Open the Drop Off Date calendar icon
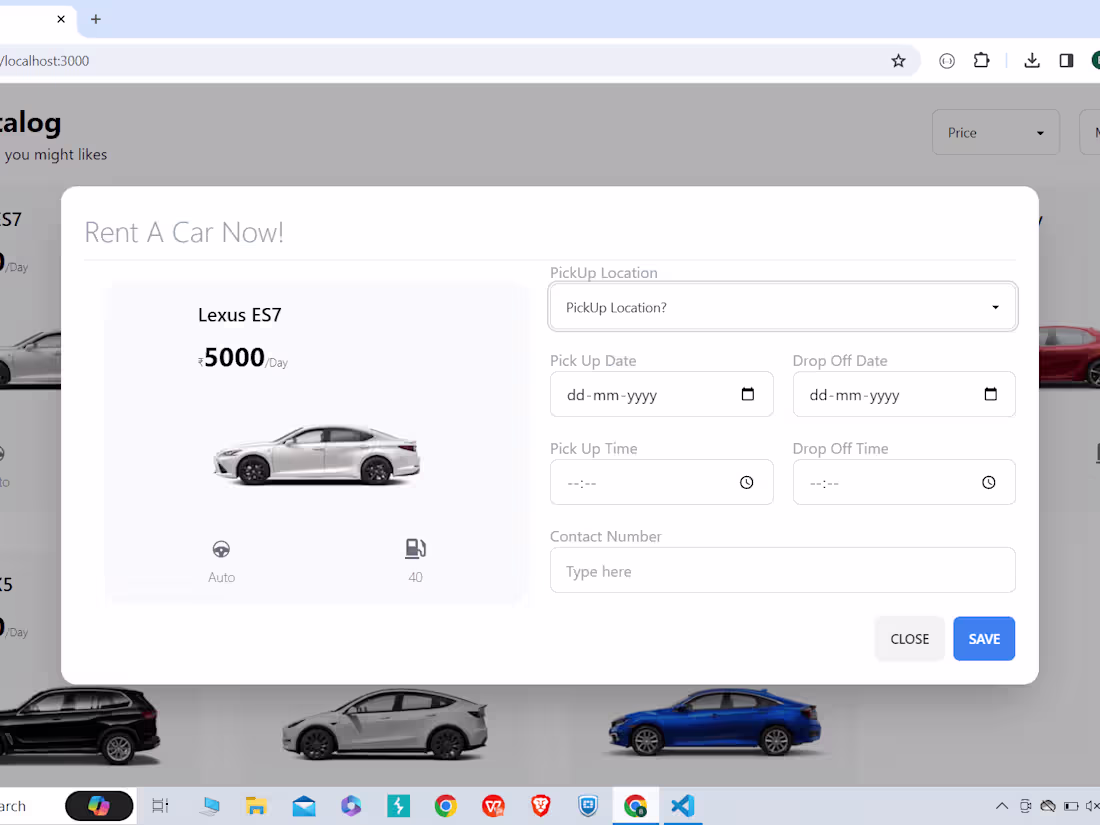 coord(991,394)
